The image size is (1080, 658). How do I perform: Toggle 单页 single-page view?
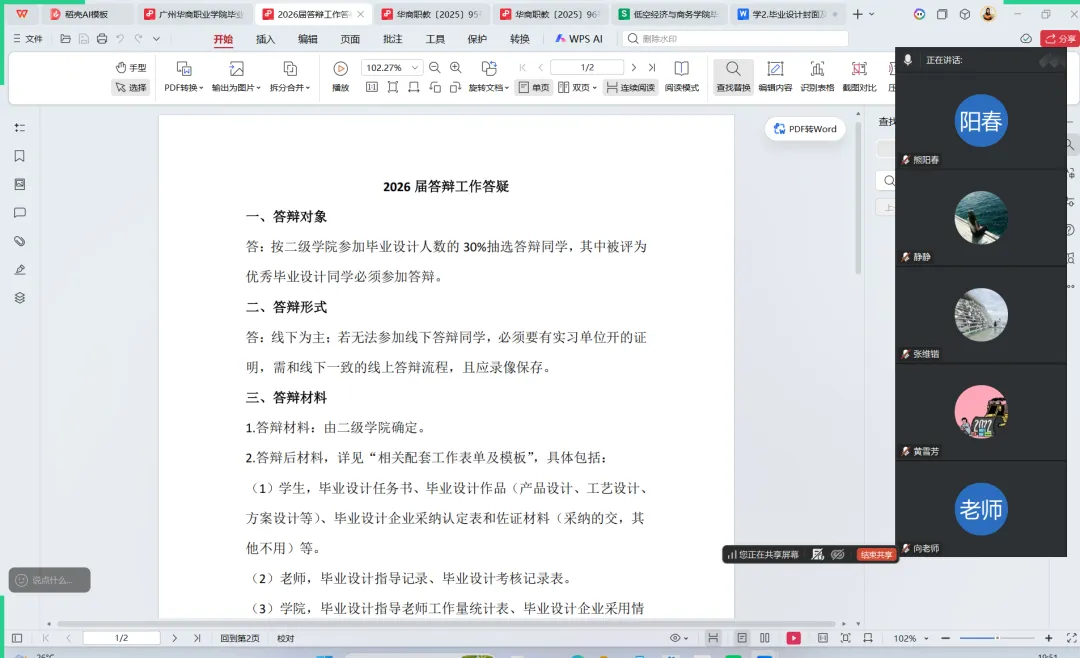point(533,87)
